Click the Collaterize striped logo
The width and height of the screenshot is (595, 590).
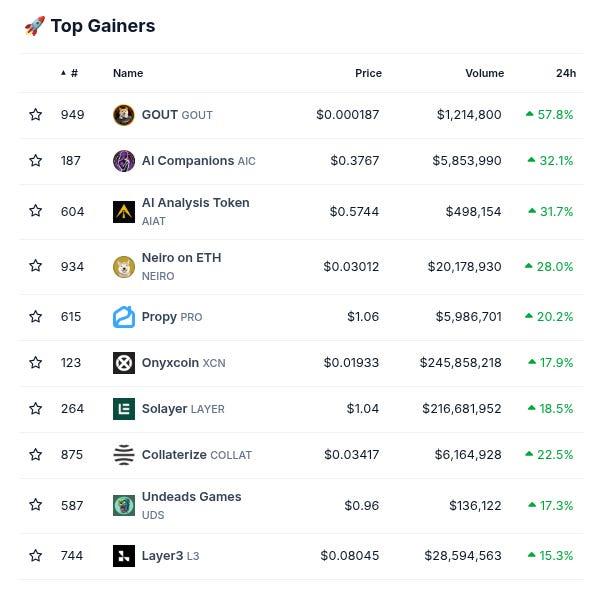click(x=124, y=455)
